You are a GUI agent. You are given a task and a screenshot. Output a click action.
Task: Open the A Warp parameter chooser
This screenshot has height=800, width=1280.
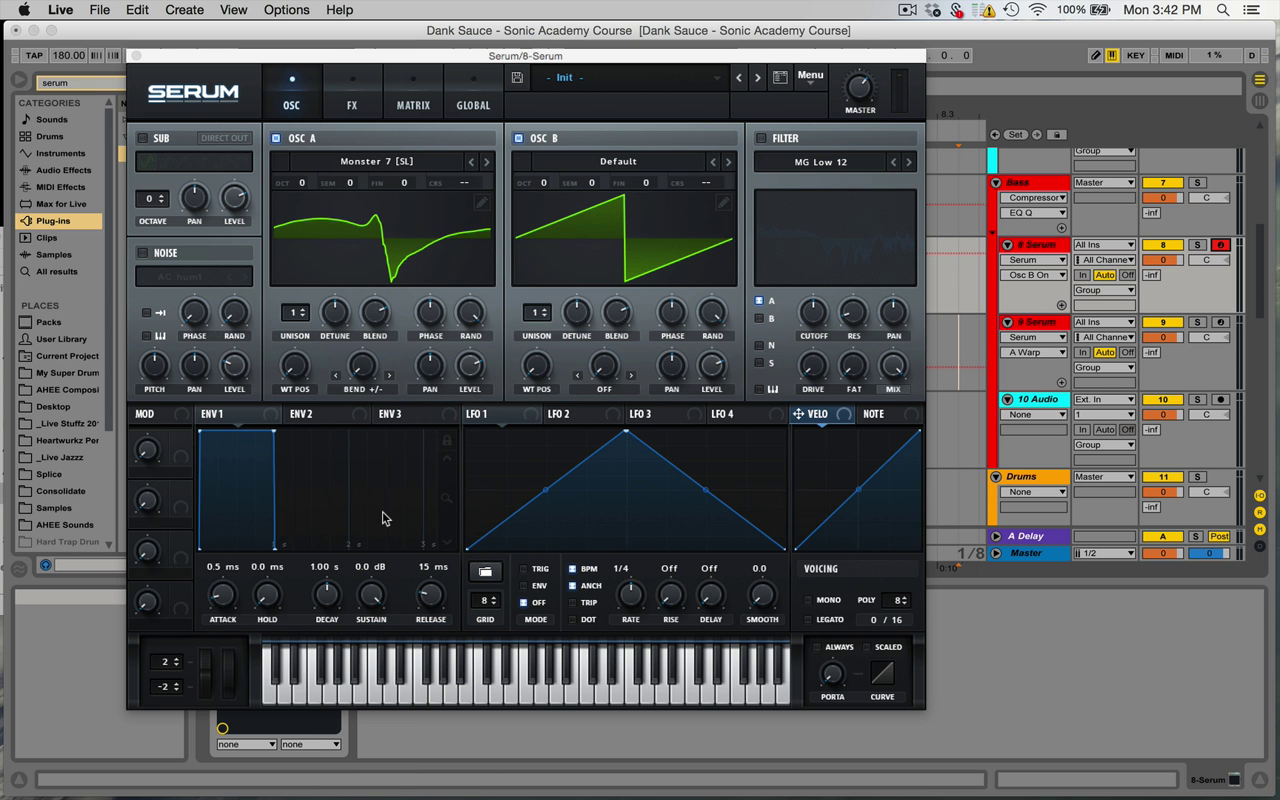tap(1034, 353)
